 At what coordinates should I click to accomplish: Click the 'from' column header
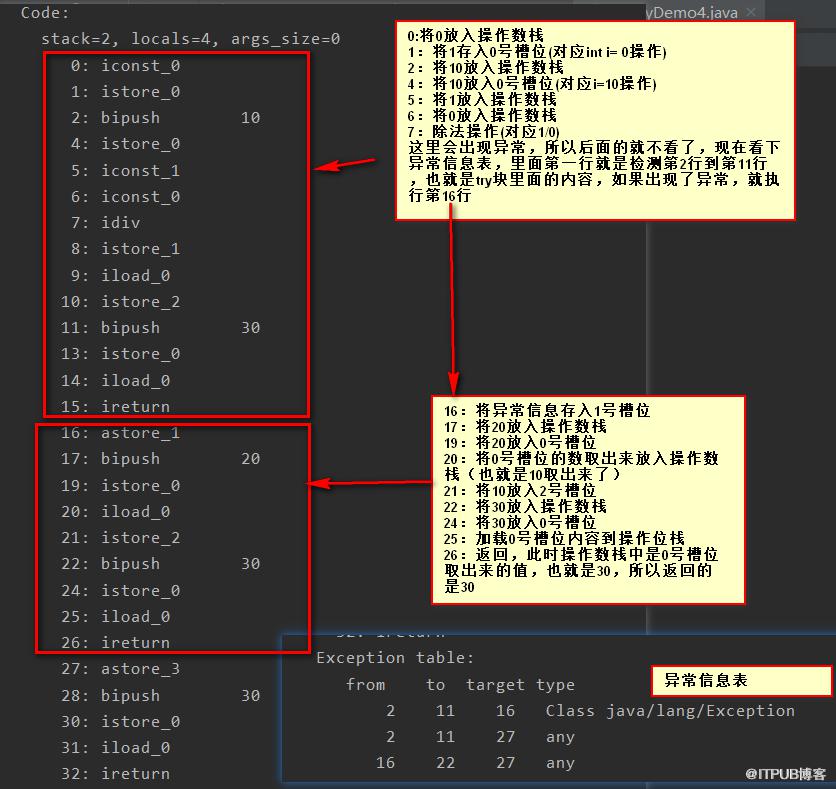click(x=366, y=685)
